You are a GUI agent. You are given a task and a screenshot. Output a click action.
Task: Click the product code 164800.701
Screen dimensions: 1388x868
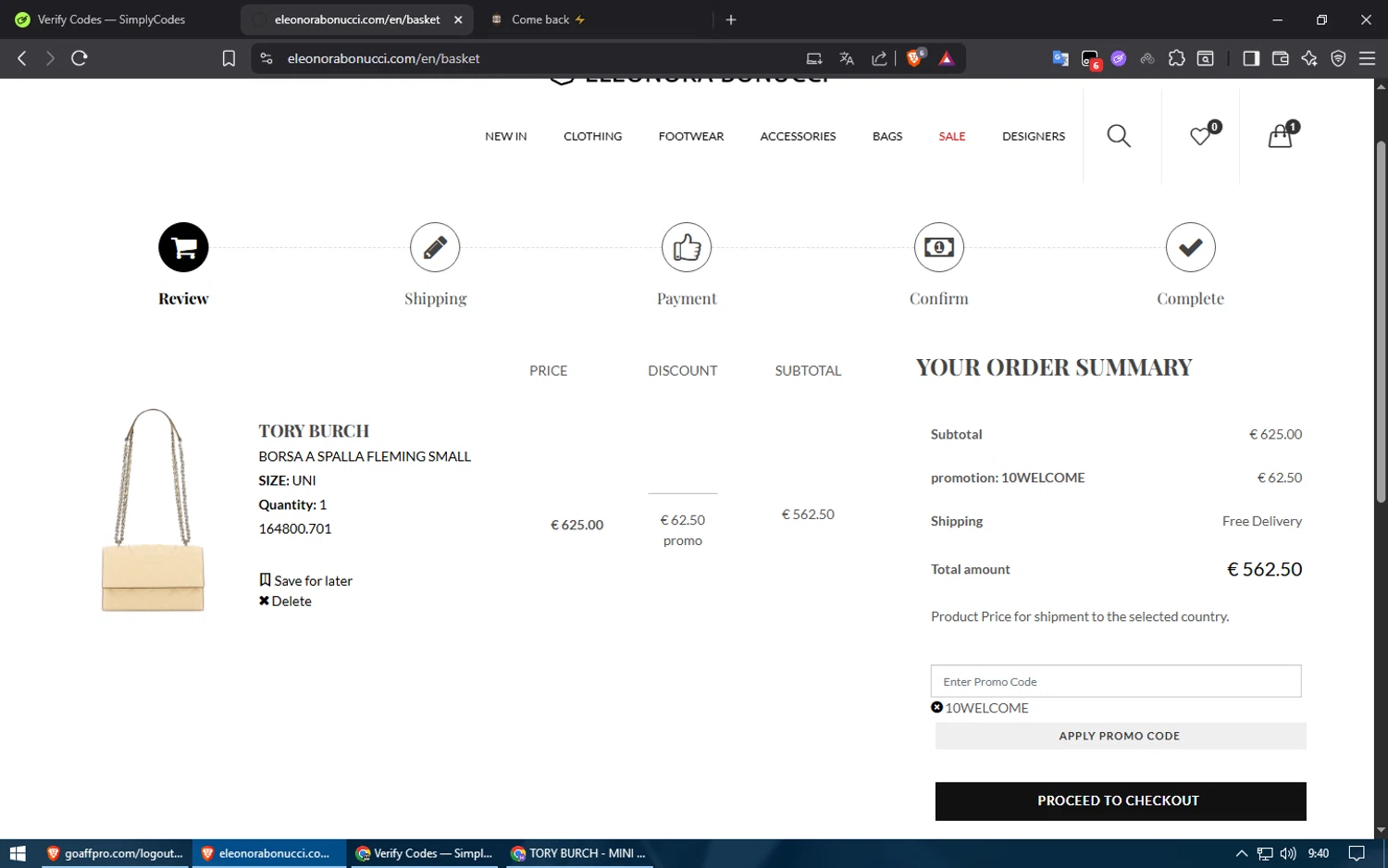click(x=295, y=528)
